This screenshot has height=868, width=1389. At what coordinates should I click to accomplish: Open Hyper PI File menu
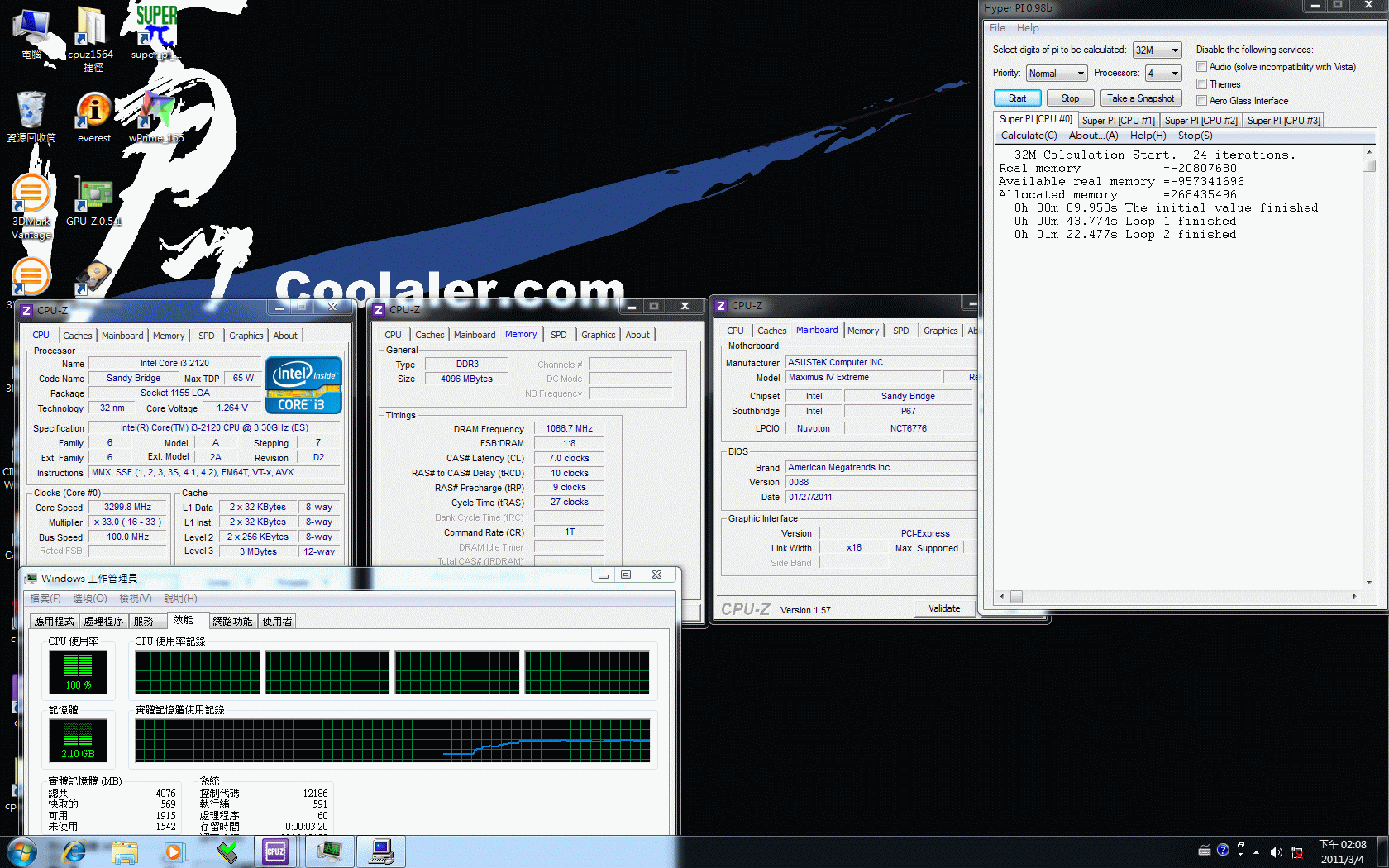tap(997, 28)
